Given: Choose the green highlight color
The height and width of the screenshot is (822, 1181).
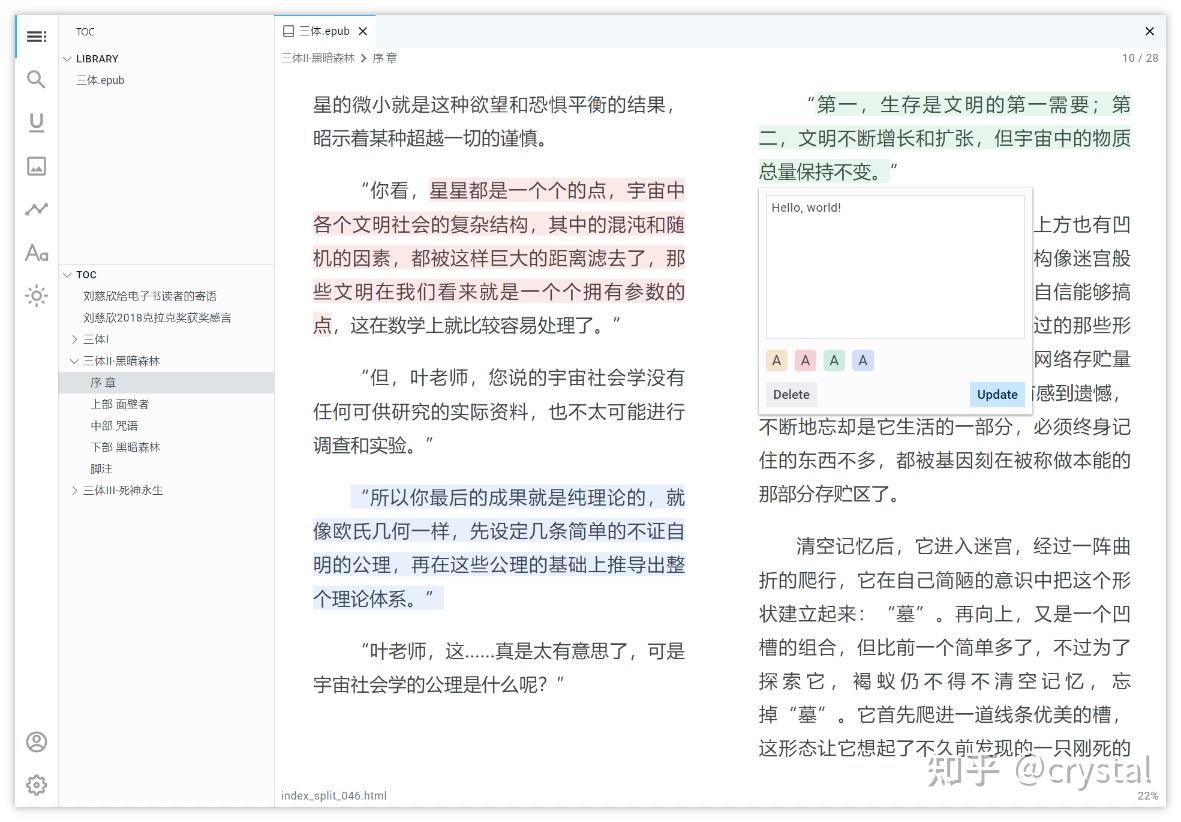Looking at the screenshot, I should coord(834,360).
